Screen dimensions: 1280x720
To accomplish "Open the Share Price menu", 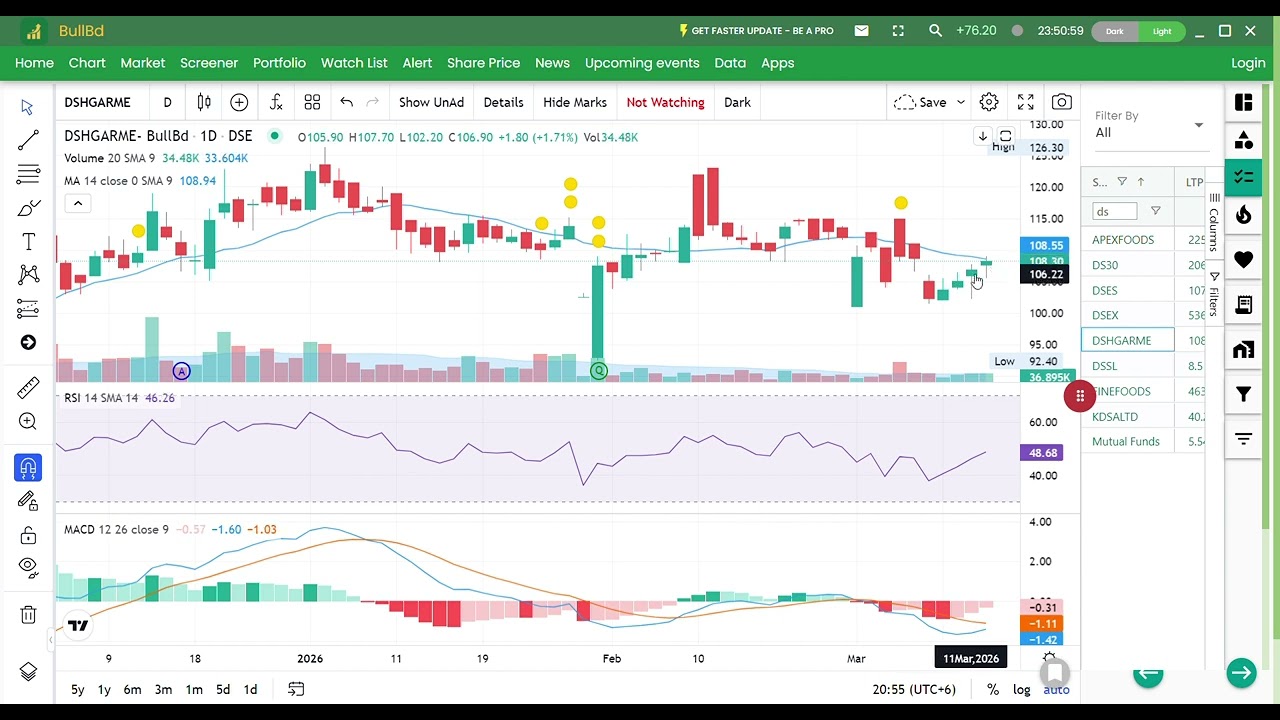I will click(x=483, y=63).
